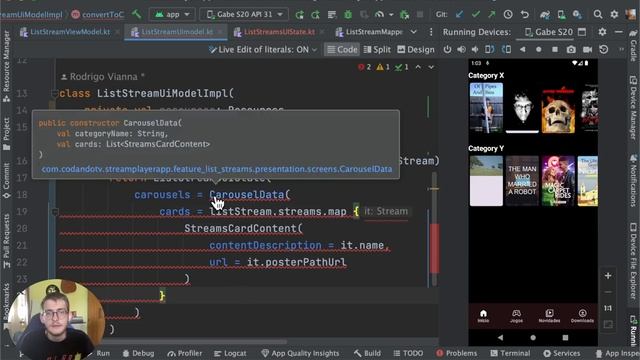The width and height of the screenshot is (640, 360).
Task: Switch editor to Code view
Action: point(342,50)
